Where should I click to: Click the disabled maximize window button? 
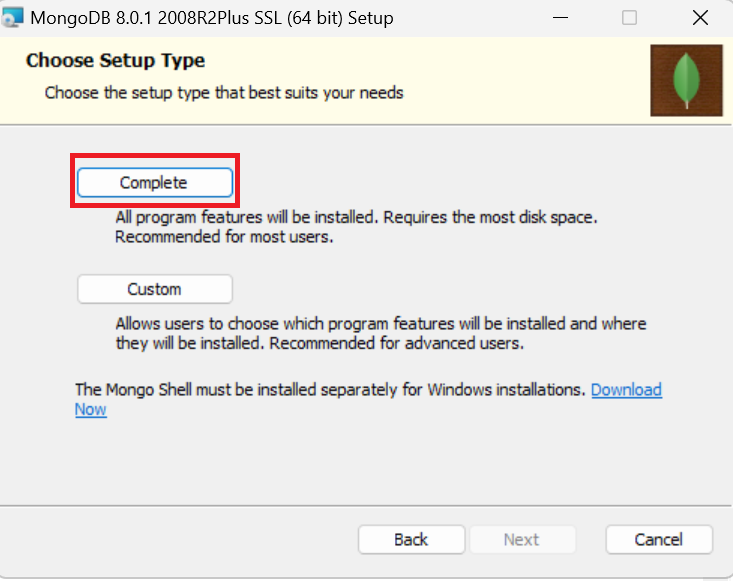pyautogui.click(x=629, y=18)
